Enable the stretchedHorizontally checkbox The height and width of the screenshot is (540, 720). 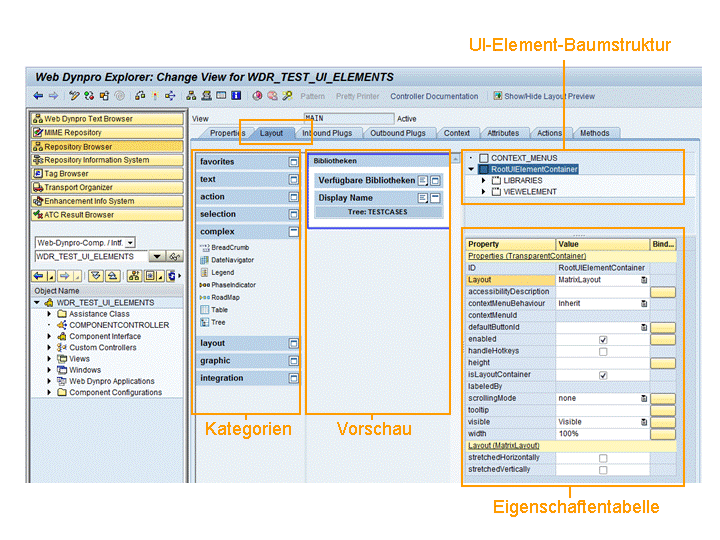603,457
